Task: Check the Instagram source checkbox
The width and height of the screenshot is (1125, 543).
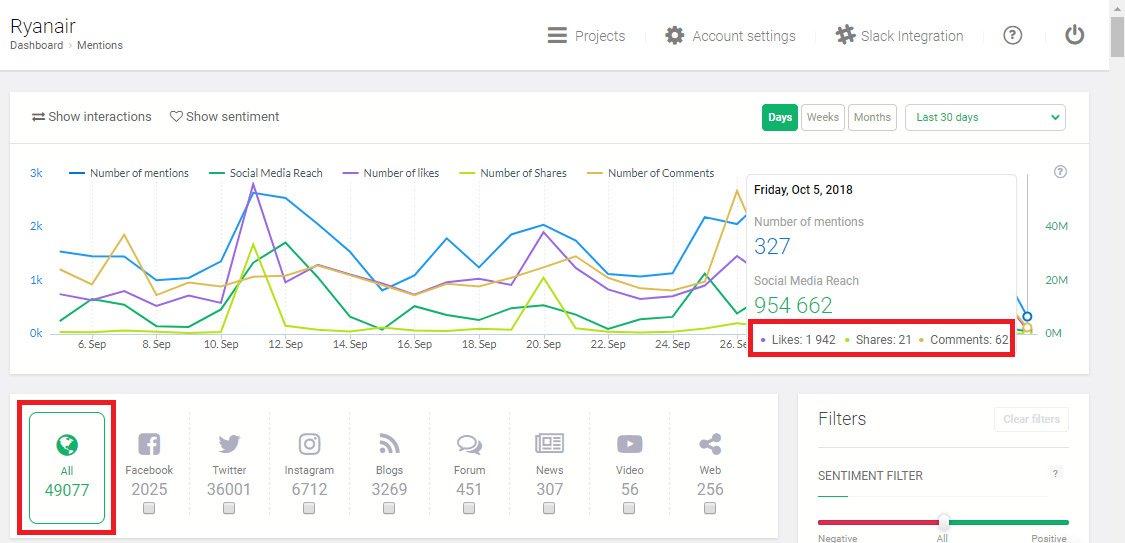Action: 309,508
